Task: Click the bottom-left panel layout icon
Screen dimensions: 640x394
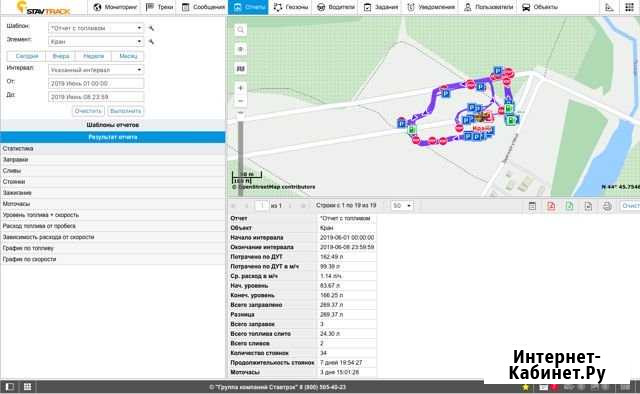Action: coord(9,387)
